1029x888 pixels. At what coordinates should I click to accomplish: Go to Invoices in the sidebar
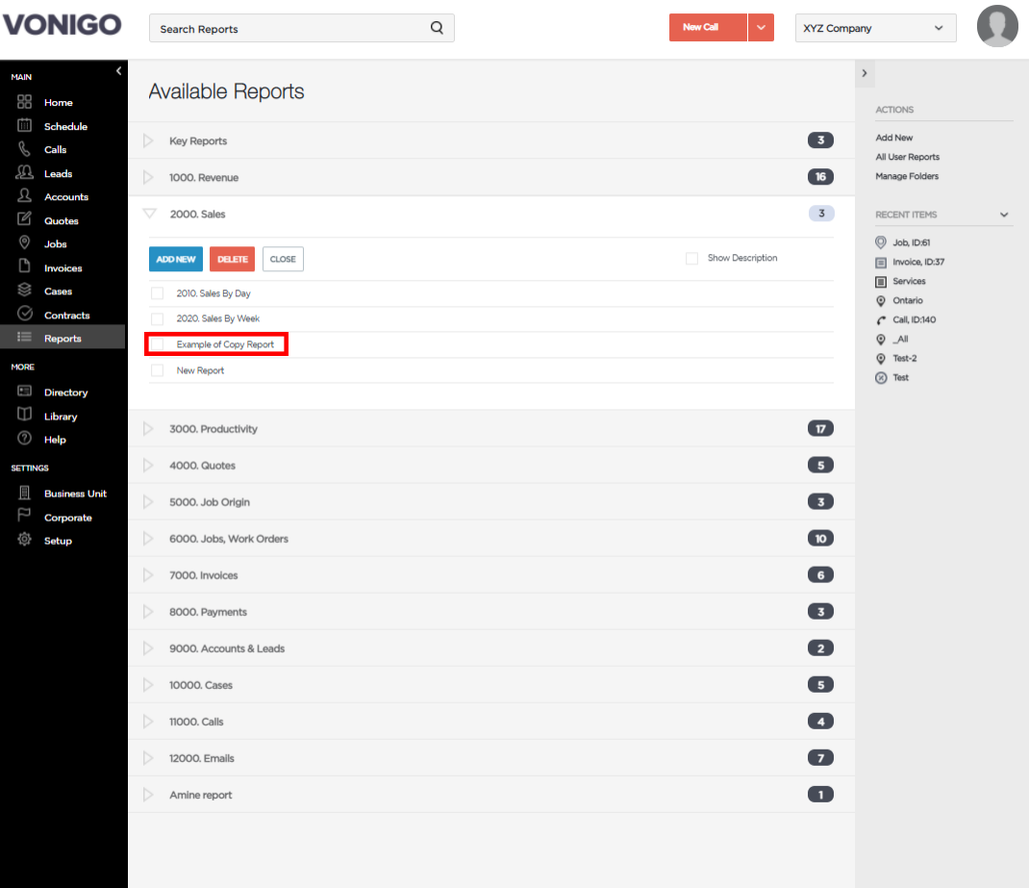(63, 268)
